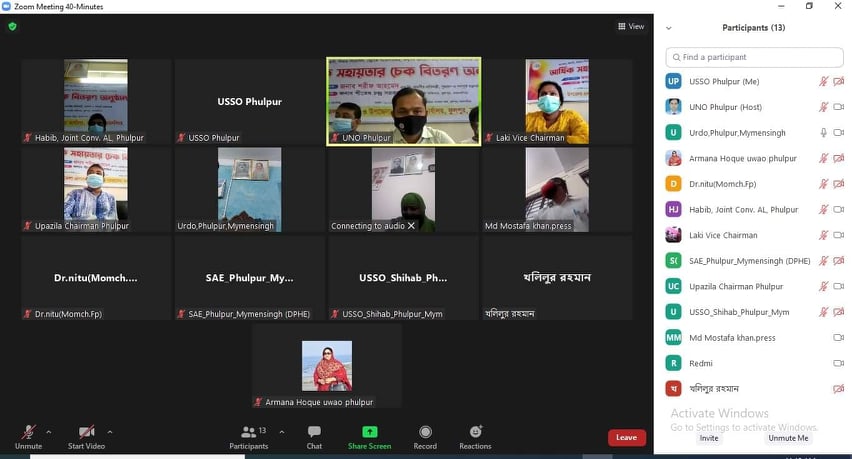
Task: Expand video options arrow beside Start Video
Action: click(x=110, y=432)
